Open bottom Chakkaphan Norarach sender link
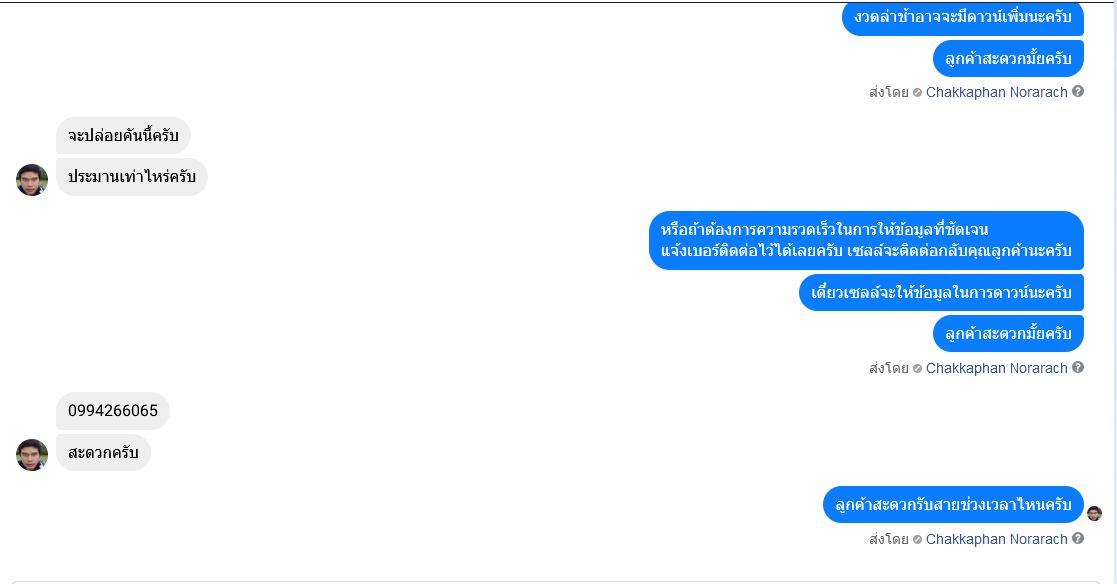1117x584 pixels. click(996, 539)
